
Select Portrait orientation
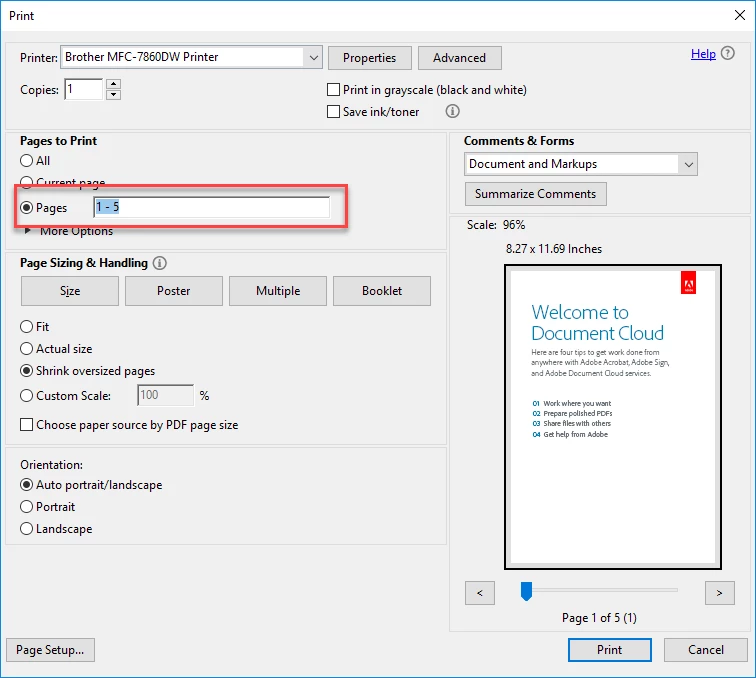[x=27, y=507]
